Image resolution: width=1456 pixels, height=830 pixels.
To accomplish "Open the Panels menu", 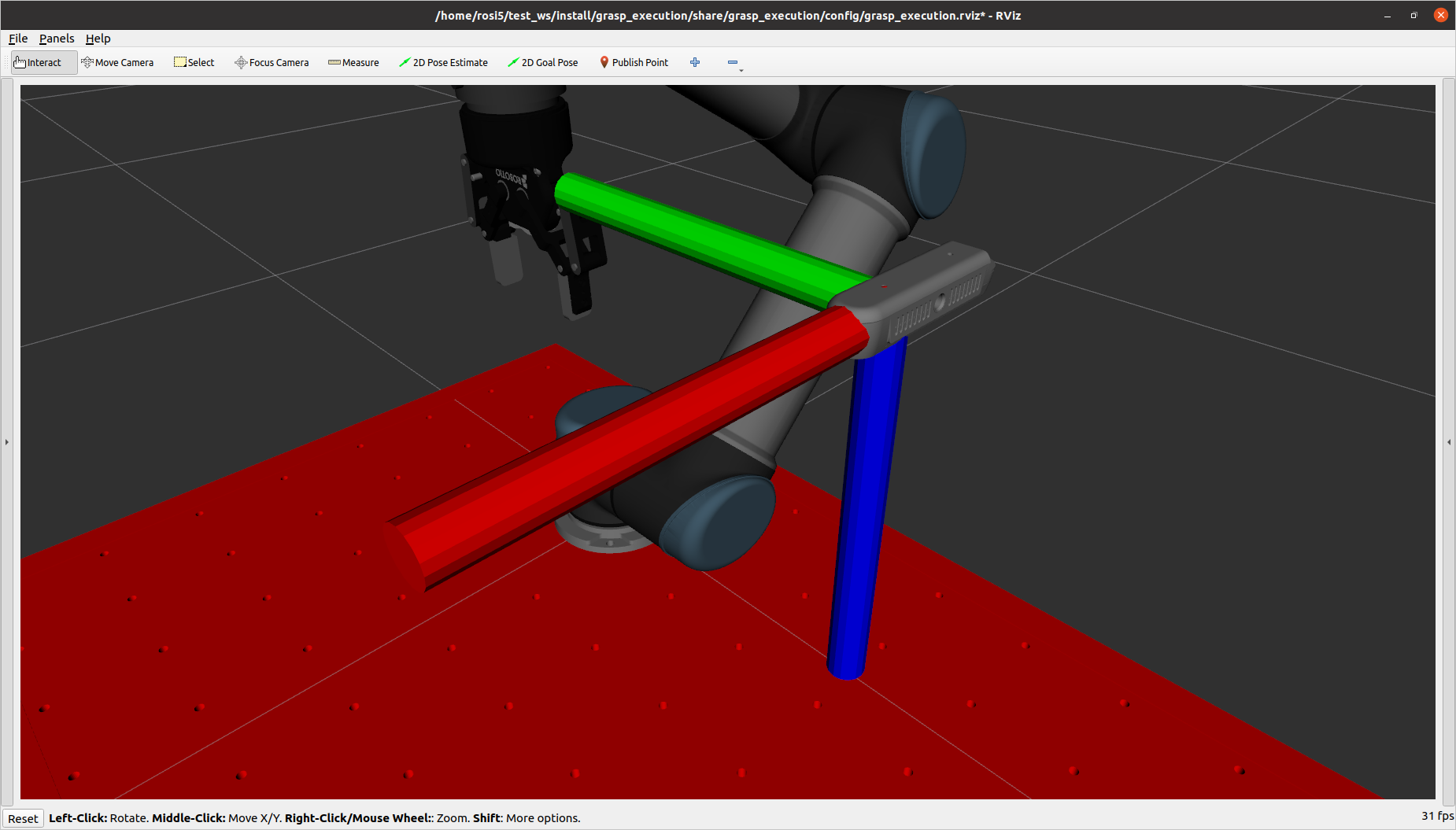I will [57, 39].
